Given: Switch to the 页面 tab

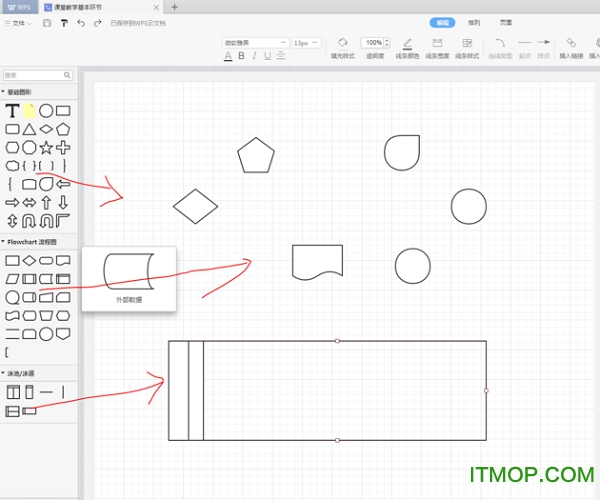Looking at the screenshot, I should [506, 22].
